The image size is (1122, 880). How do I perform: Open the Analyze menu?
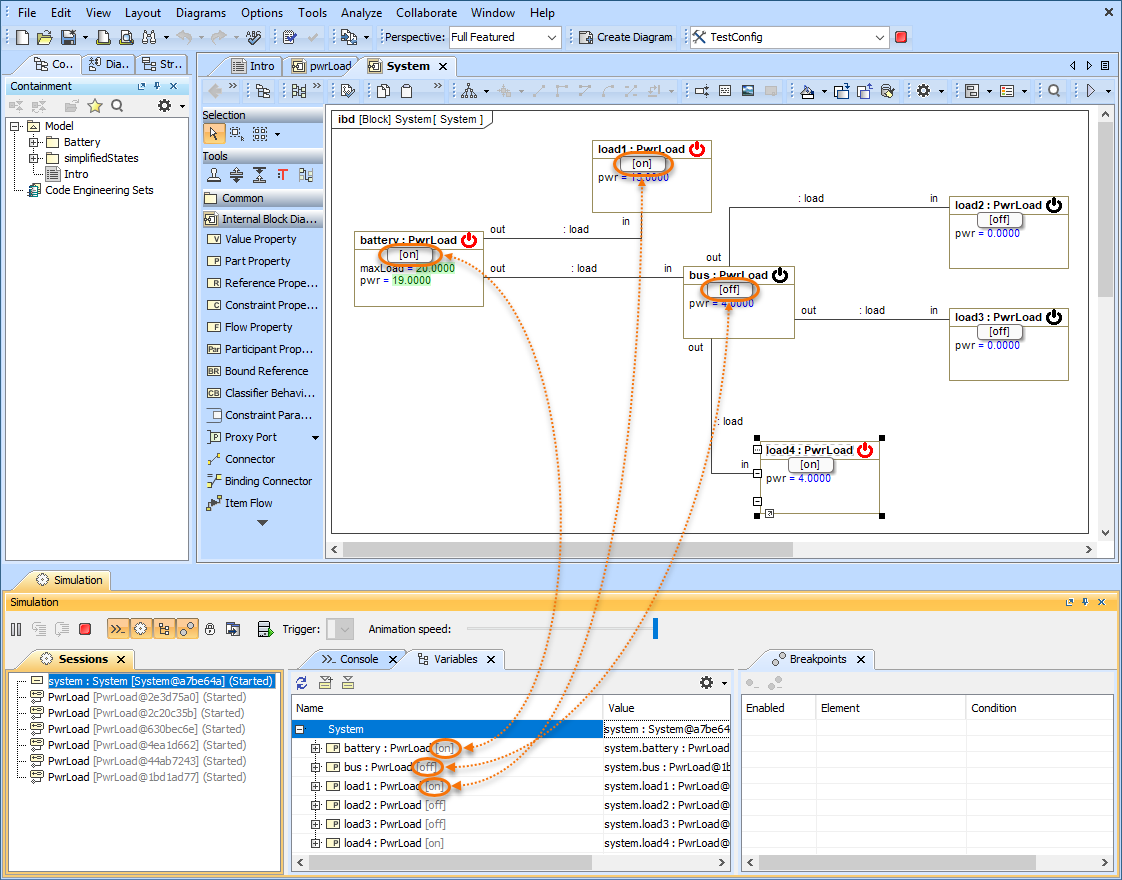(361, 13)
